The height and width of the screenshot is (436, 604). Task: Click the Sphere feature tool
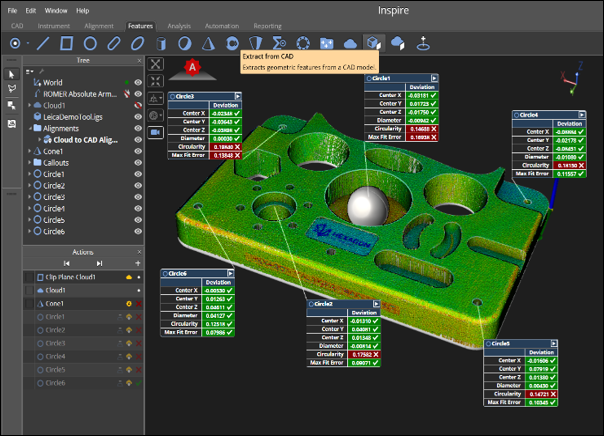[183, 43]
